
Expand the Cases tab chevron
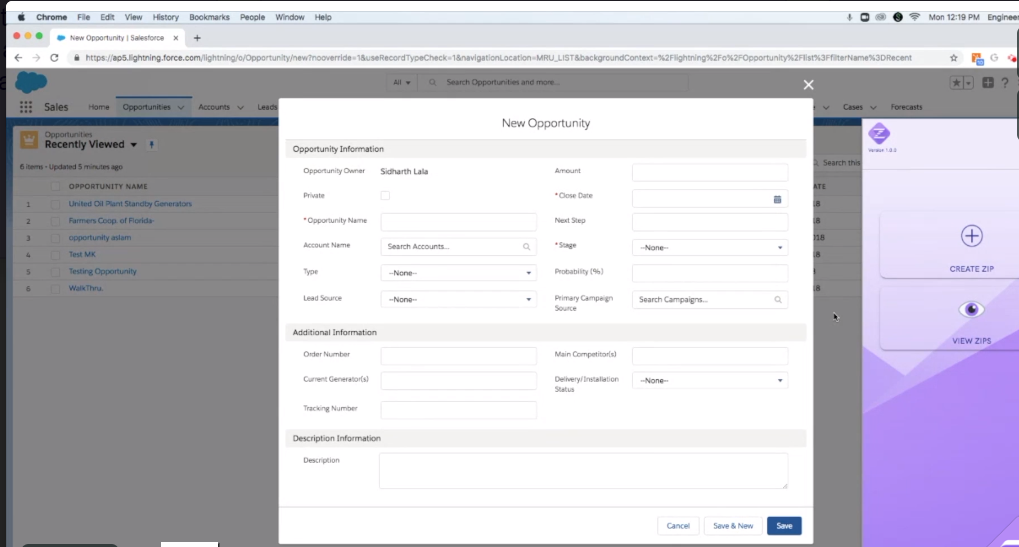point(873,107)
